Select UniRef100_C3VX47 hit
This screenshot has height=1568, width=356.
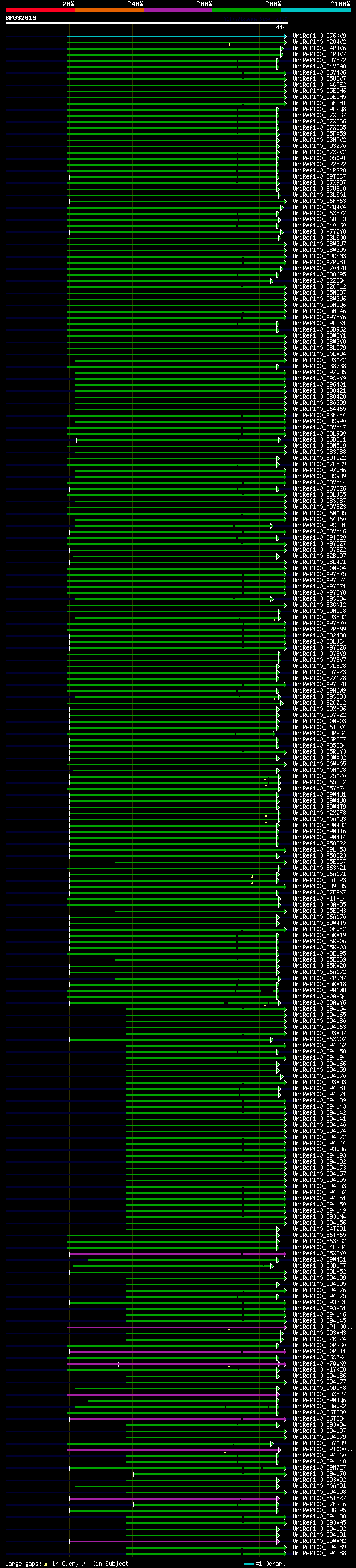[x=319, y=427]
